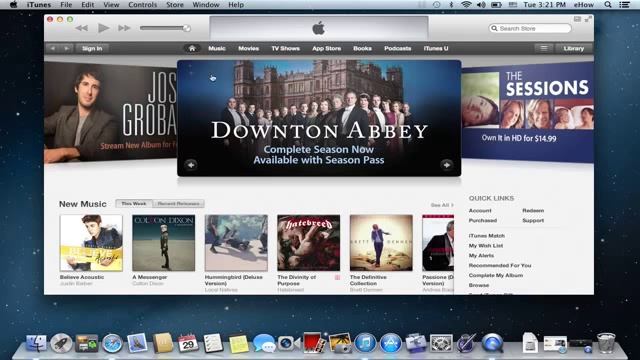Screen dimensions: 640x360
Task: Show previous banner with left carousel arrow
Action: pyautogui.click(x=191, y=165)
